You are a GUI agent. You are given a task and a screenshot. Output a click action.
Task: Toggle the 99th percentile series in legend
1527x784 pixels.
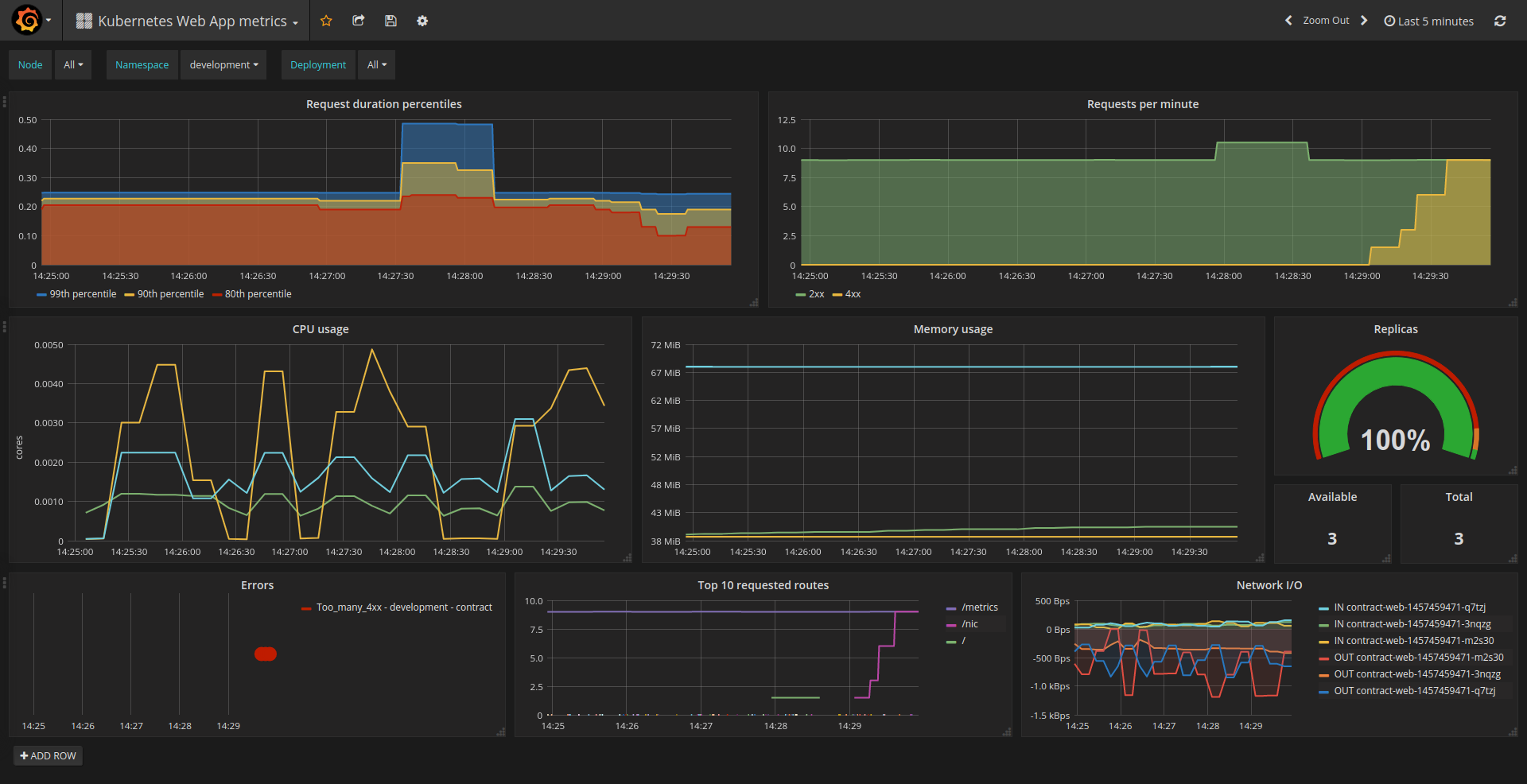(82, 294)
